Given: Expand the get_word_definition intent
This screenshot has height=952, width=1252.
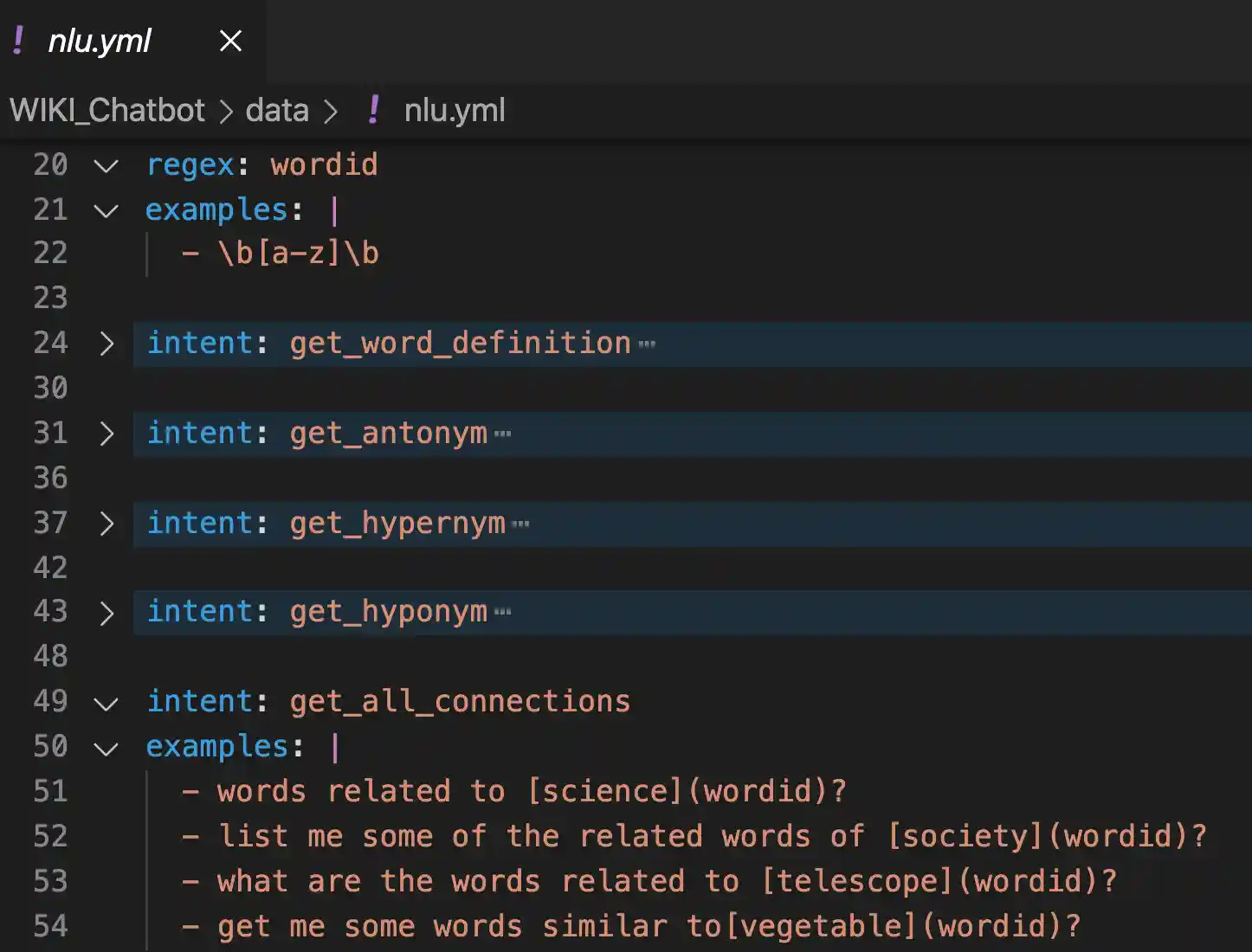Looking at the screenshot, I should 106,344.
